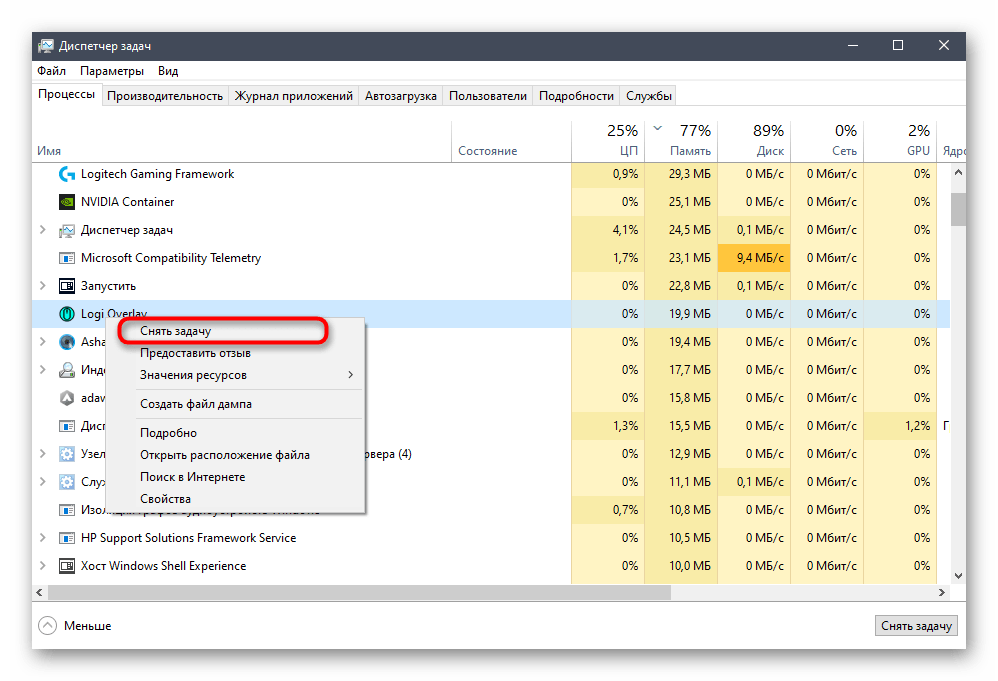Image resolution: width=998 pixels, height=681 pixels.
Task: Sort by the ЦП column header
Action: point(608,141)
